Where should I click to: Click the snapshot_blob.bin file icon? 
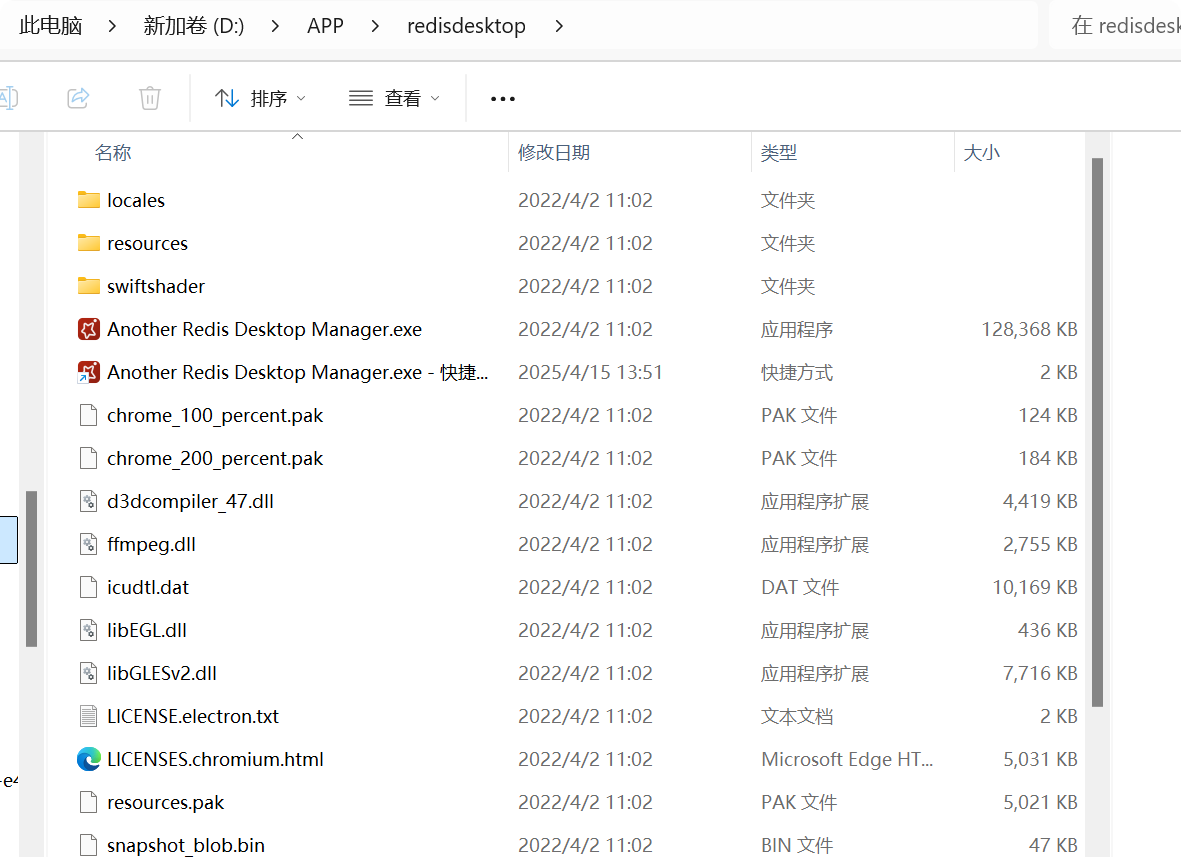88,845
